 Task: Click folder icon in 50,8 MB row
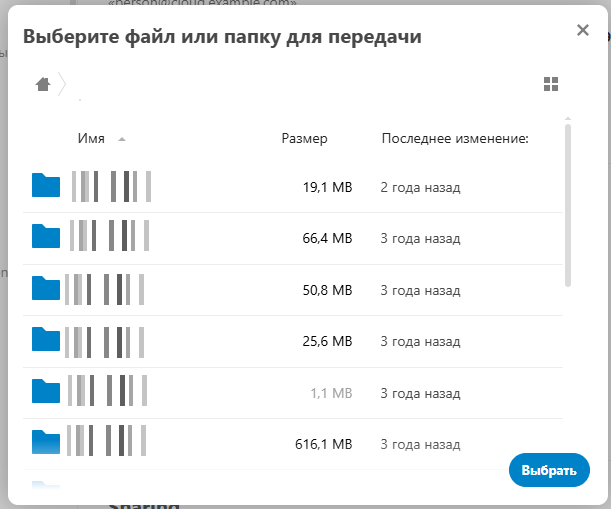pyautogui.click(x=46, y=289)
